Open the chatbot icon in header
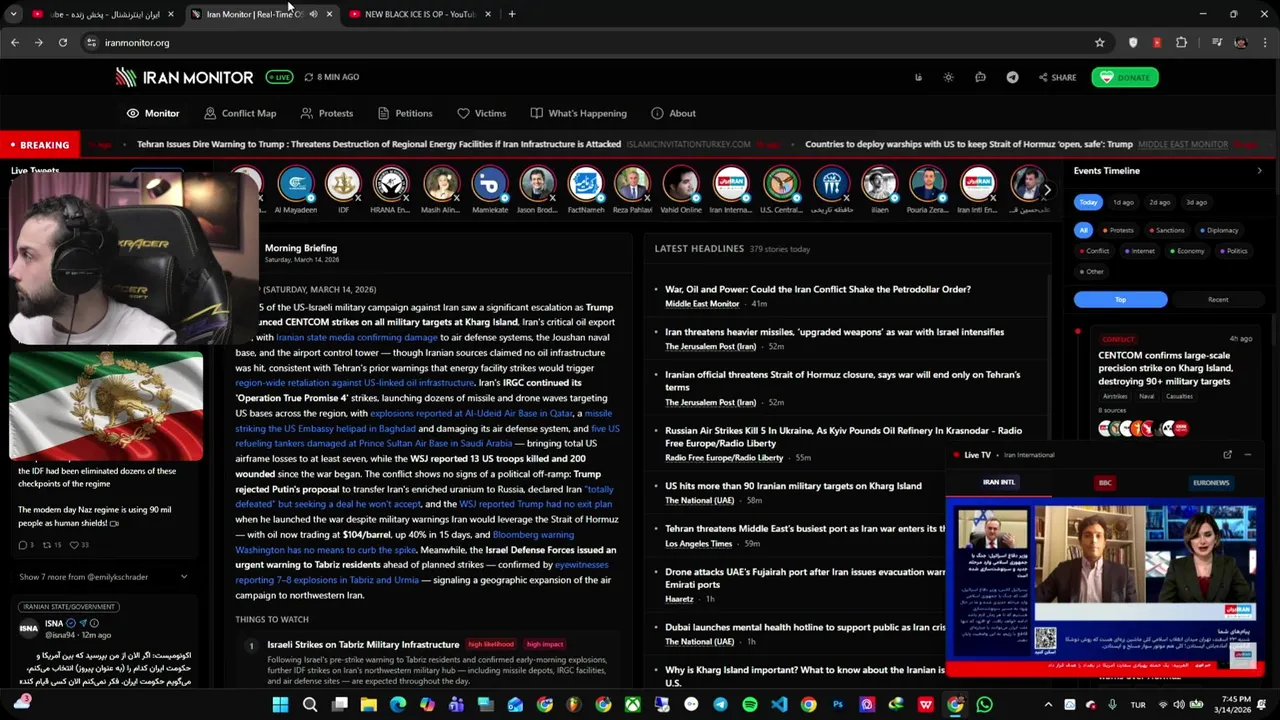This screenshot has width=1280, height=720. coord(980,77)
